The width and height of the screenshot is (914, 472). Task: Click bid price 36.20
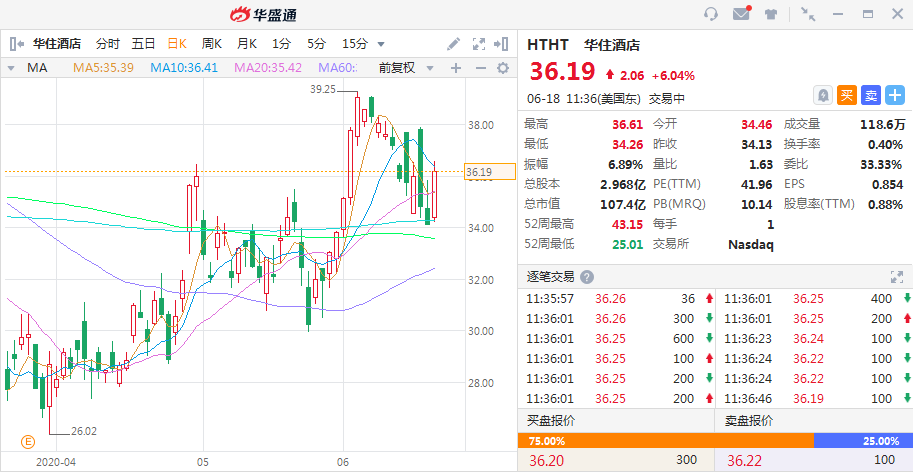tap(546, 461)
